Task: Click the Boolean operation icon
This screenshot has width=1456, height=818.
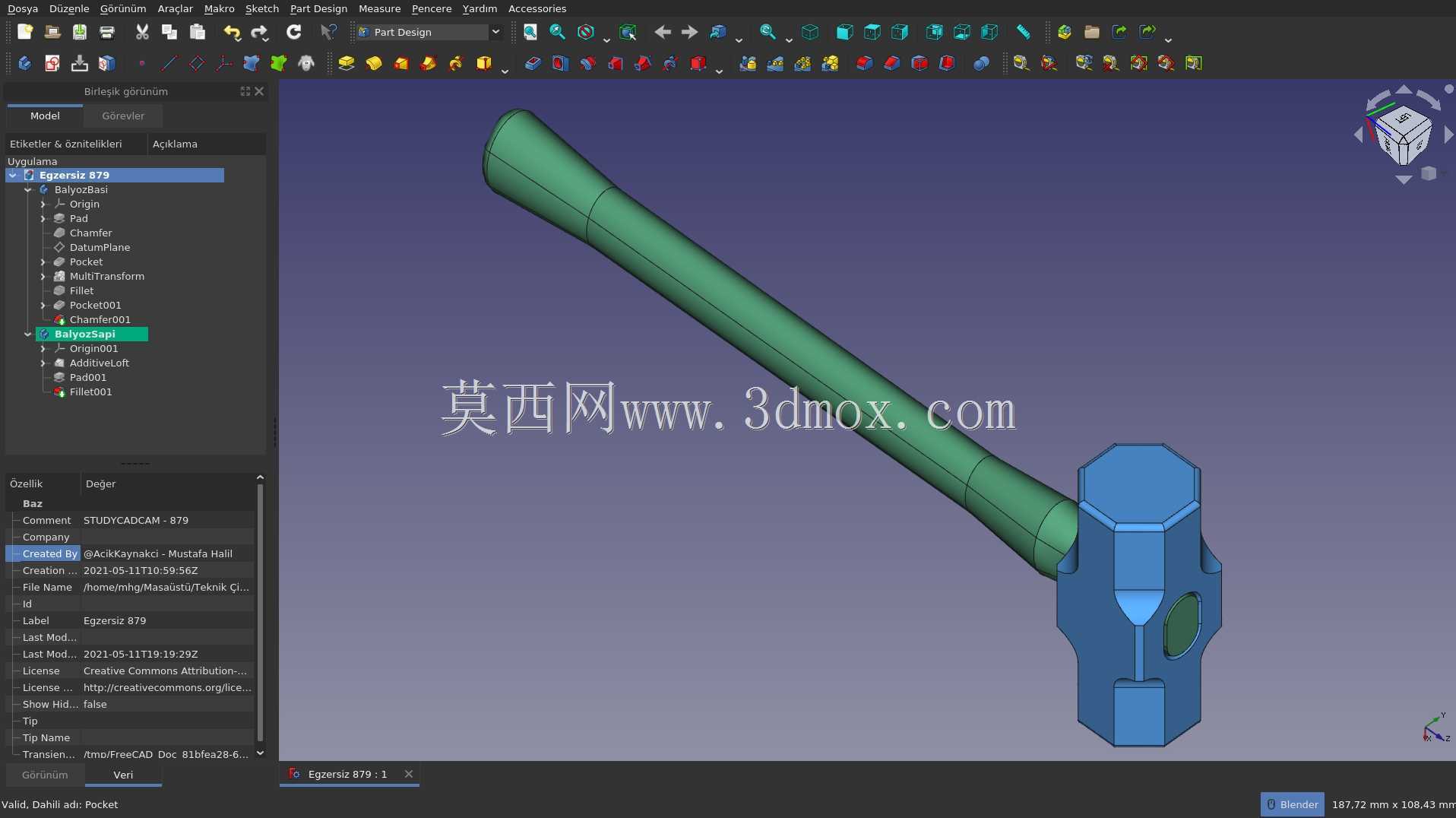Action: tap(982, 63)
